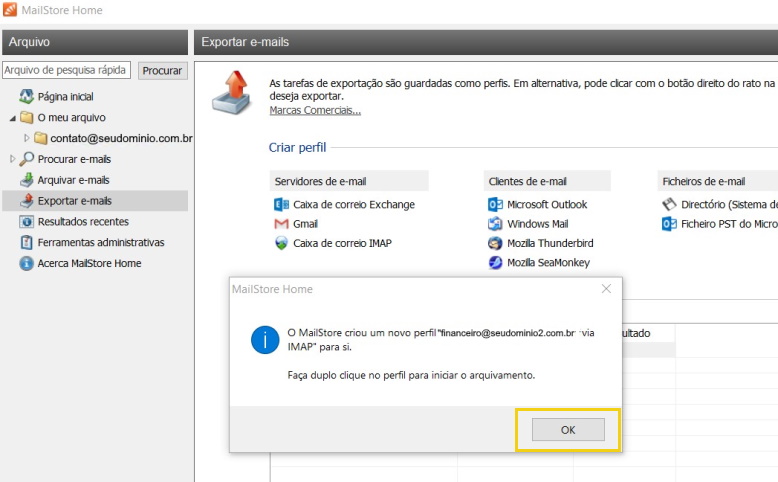The height and width of the screenshot is (482, 778).
Task: Click the Procurar e-mails magnifier icon
Action: 26,159
